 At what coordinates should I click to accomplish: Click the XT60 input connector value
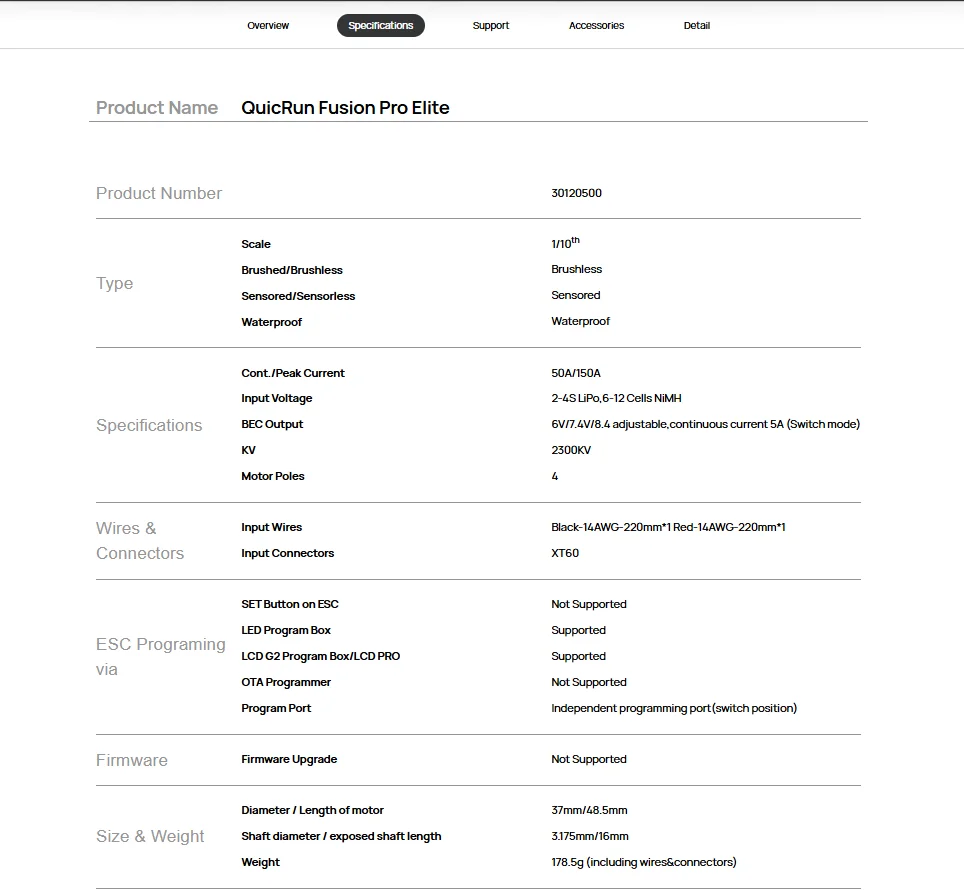point(565,553)
